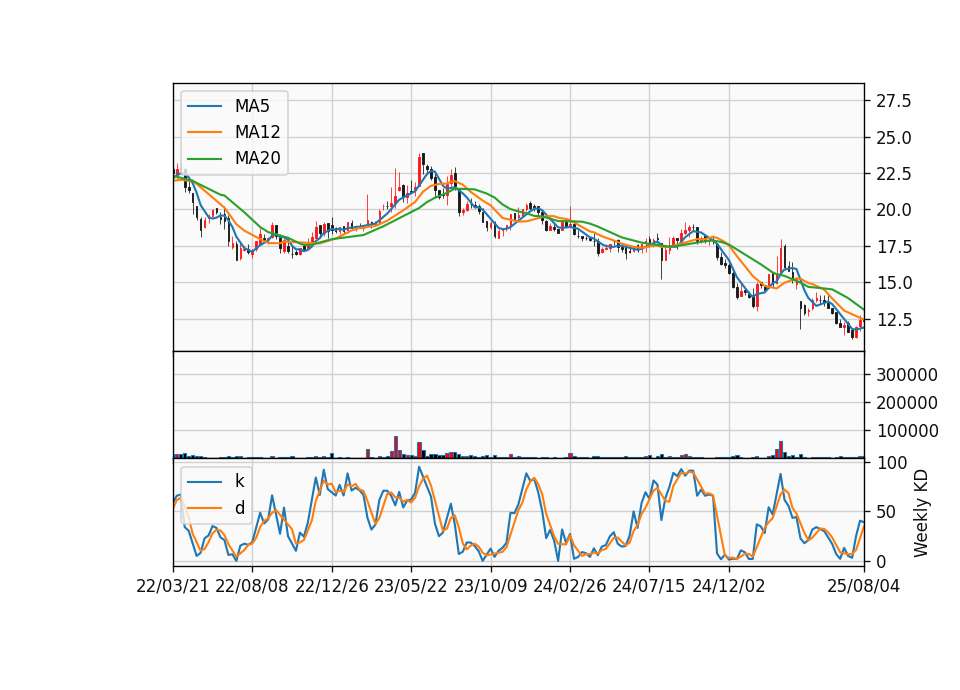Click the 22.5 price axis label
The width and height of the screenshot is (960, 690).
tap(893, 174)
